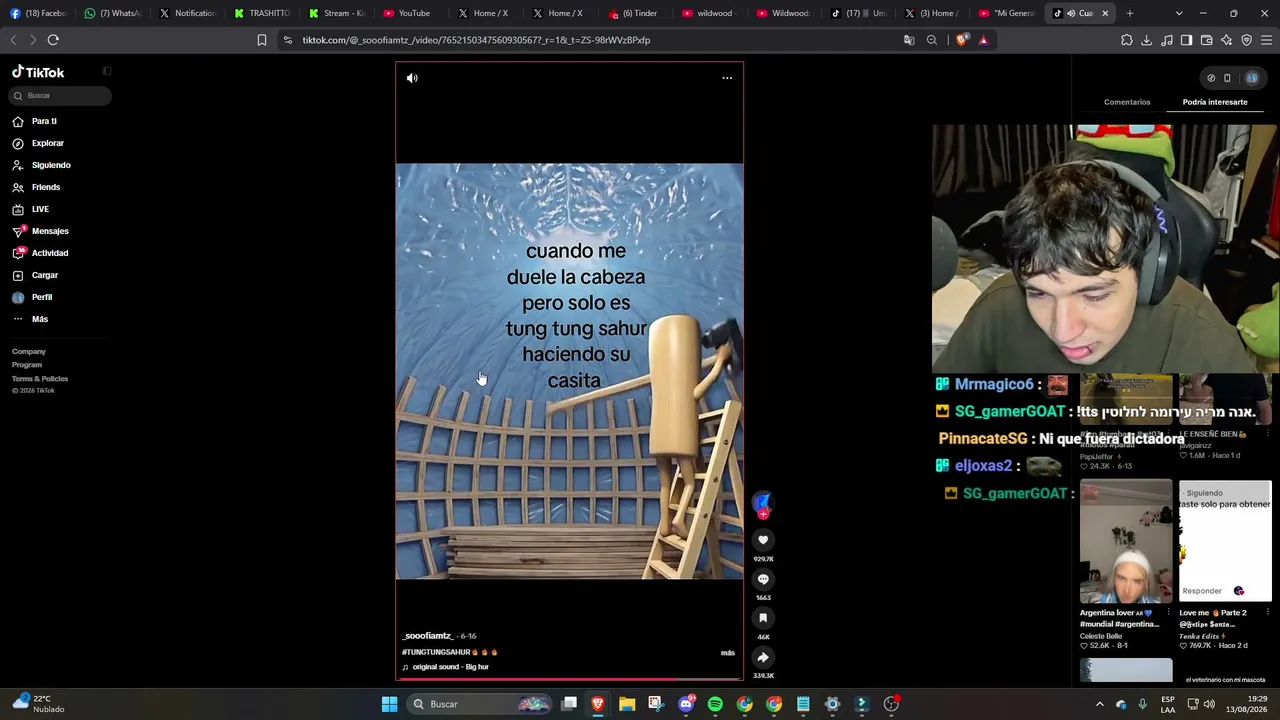Open Spotify from the taskbar
This screenshot has height=720, width=1280.
(x=715, y=704)
